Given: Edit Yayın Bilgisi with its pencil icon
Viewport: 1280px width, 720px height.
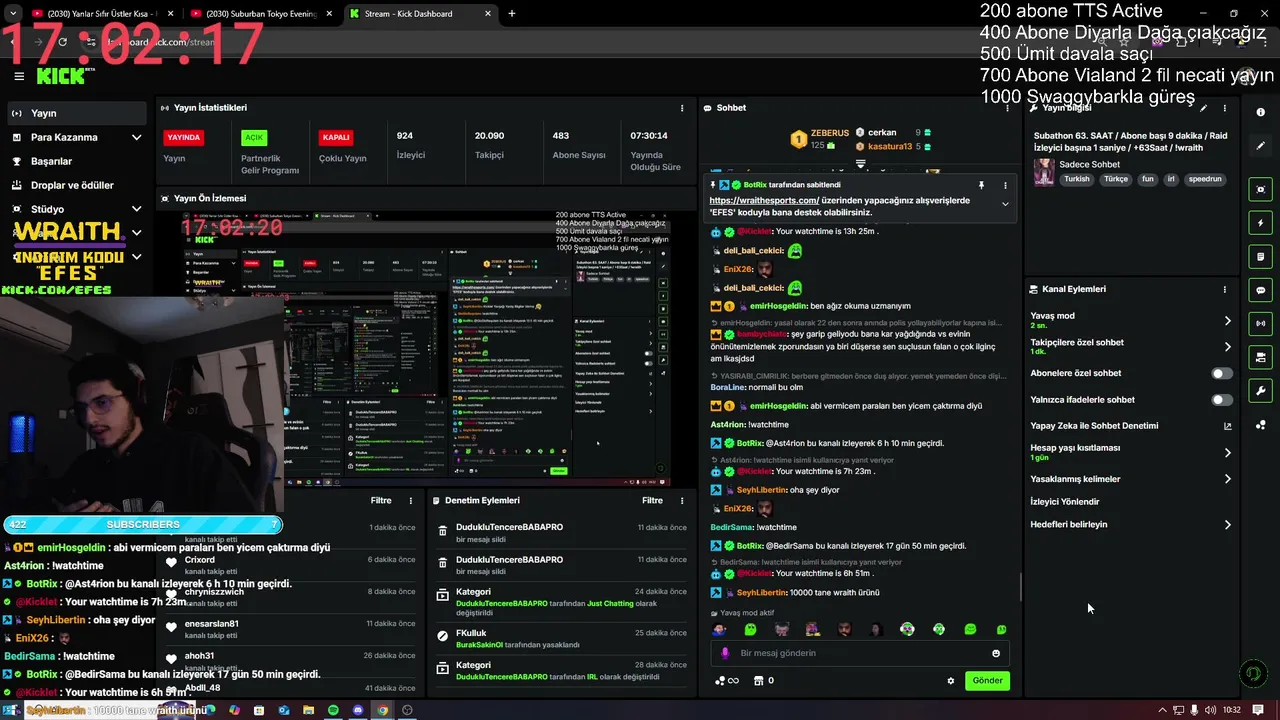Looking at the screenshot, I should (x=1204, y=108).
